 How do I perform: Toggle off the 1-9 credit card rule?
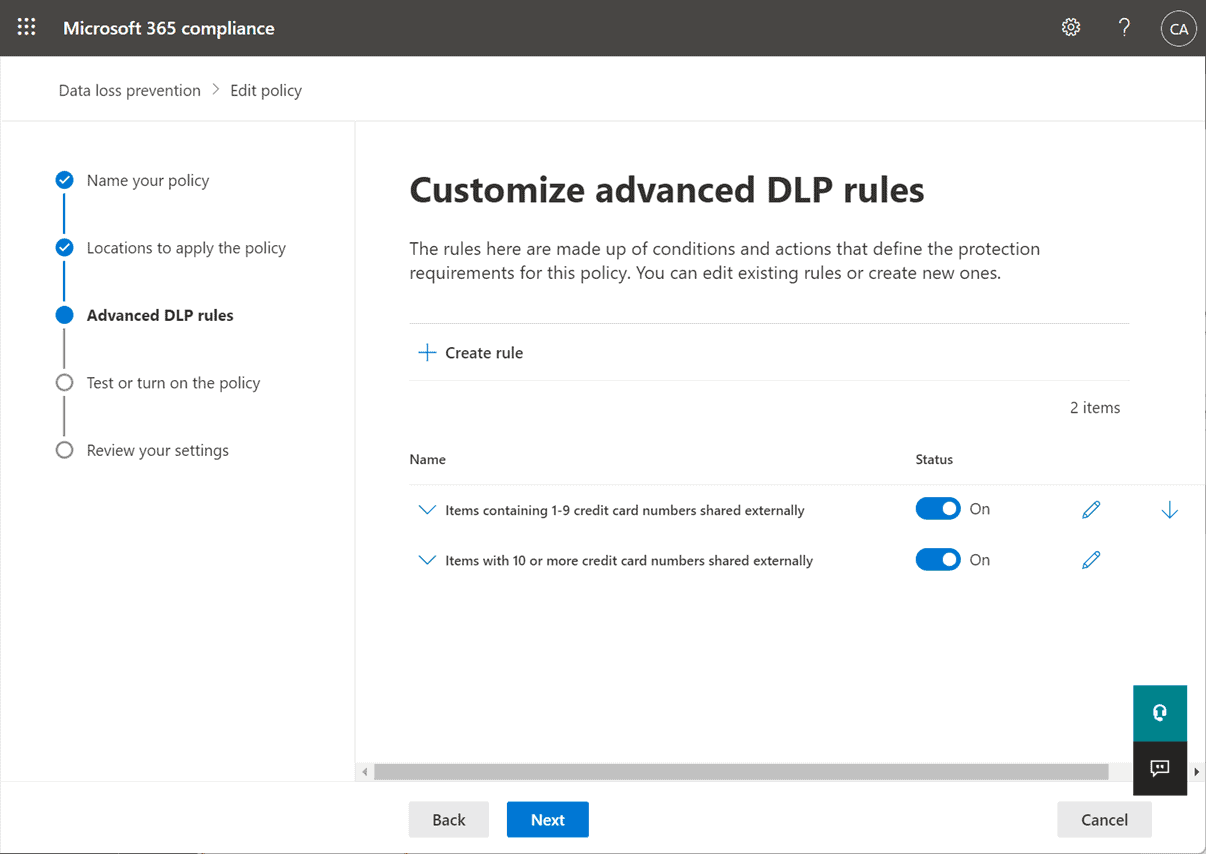coord(938,508)
